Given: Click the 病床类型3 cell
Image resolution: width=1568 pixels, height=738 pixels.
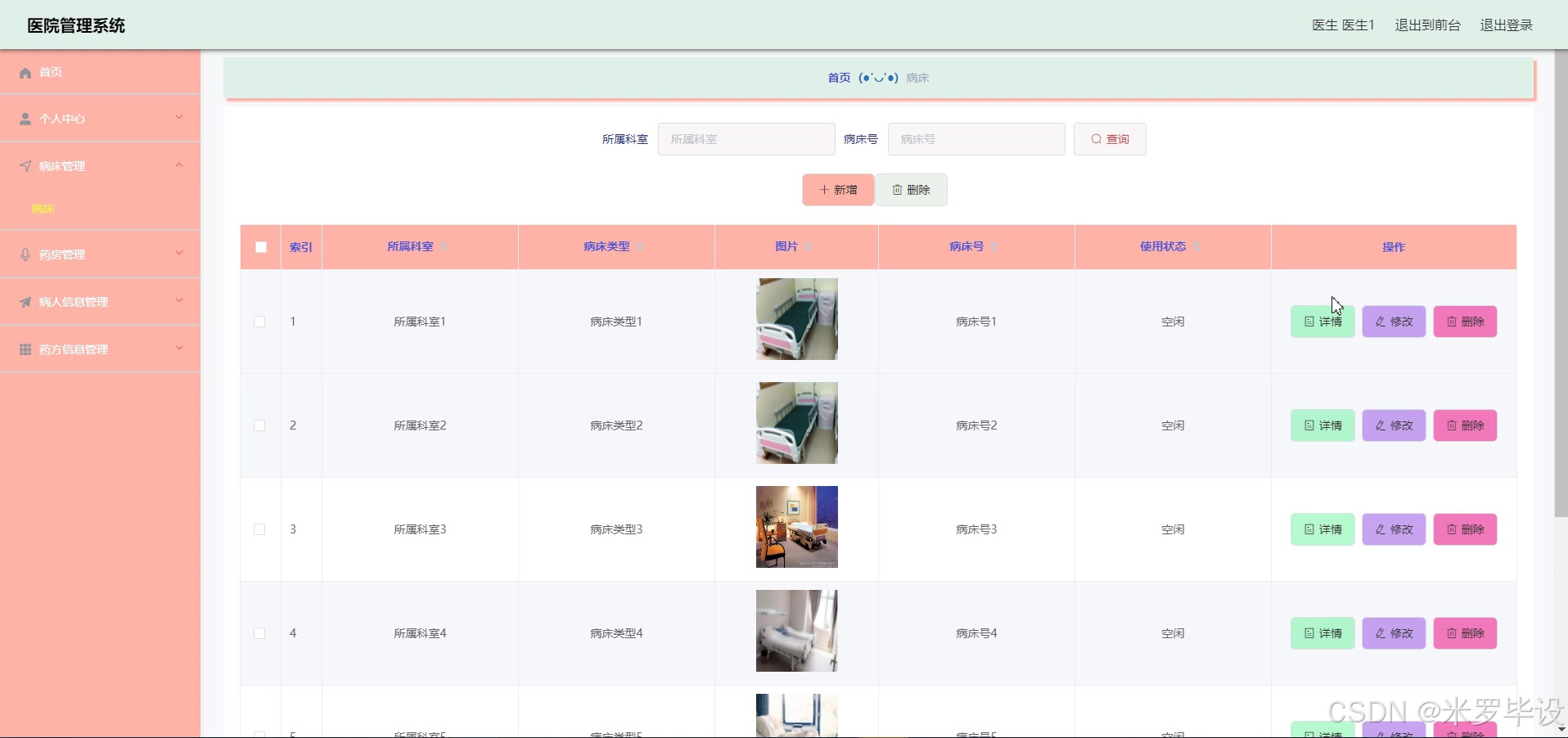Looking at the screenshot, I should point(616,529).
